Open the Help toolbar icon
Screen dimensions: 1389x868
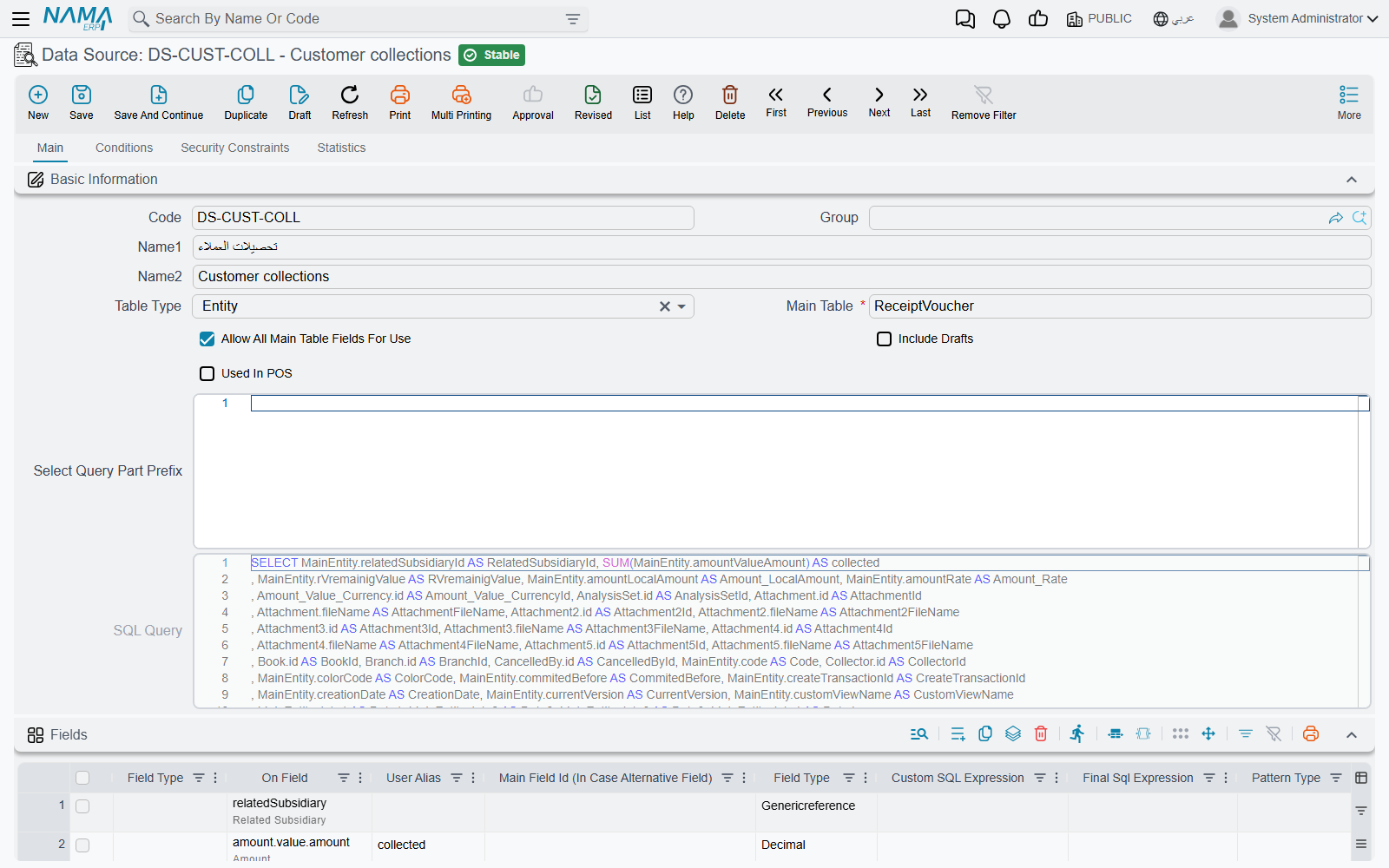(683, 102)
